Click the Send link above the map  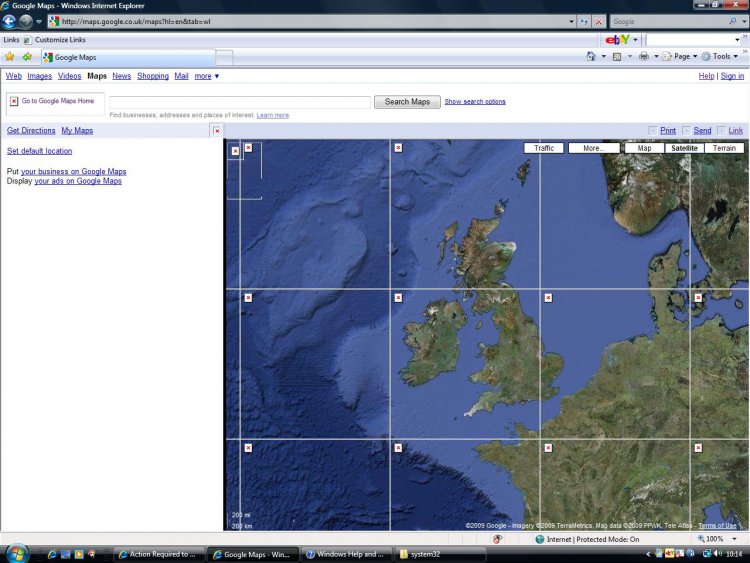(x=702, y=131)
